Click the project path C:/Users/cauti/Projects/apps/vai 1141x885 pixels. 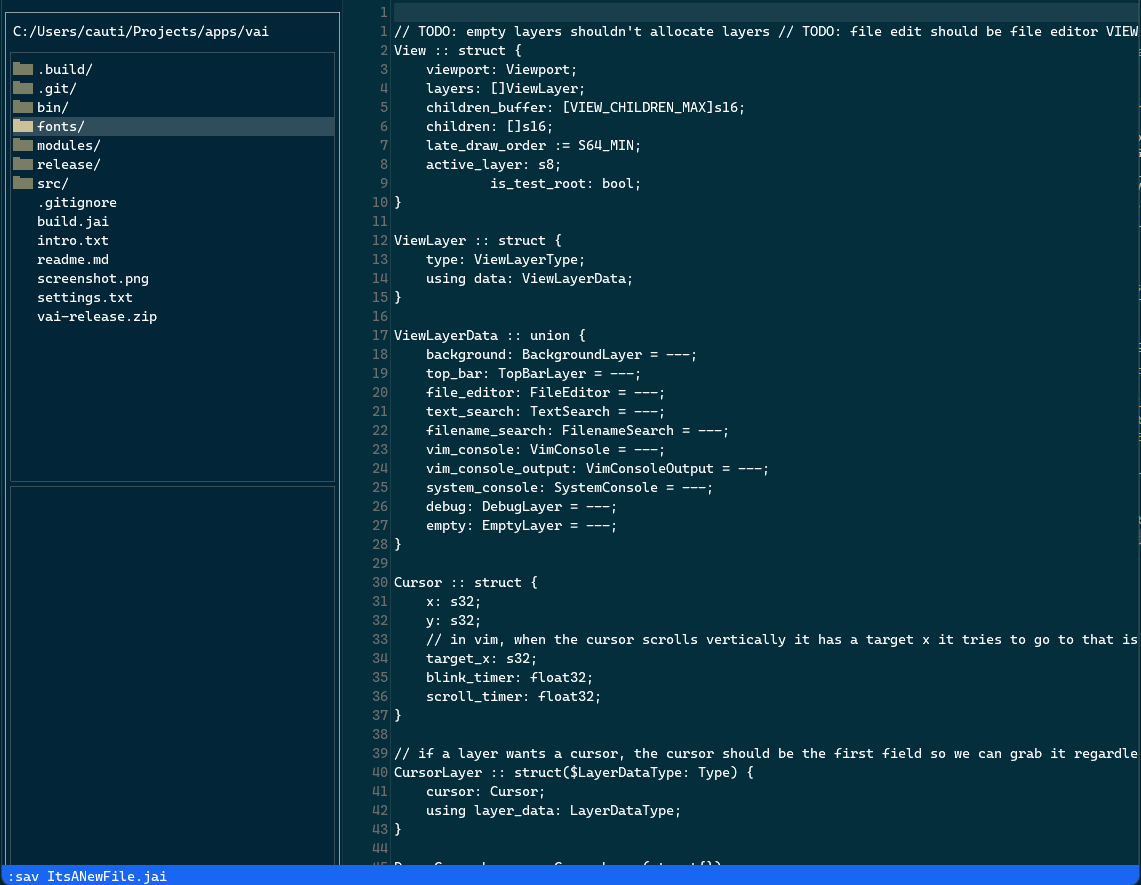(140, 31)
